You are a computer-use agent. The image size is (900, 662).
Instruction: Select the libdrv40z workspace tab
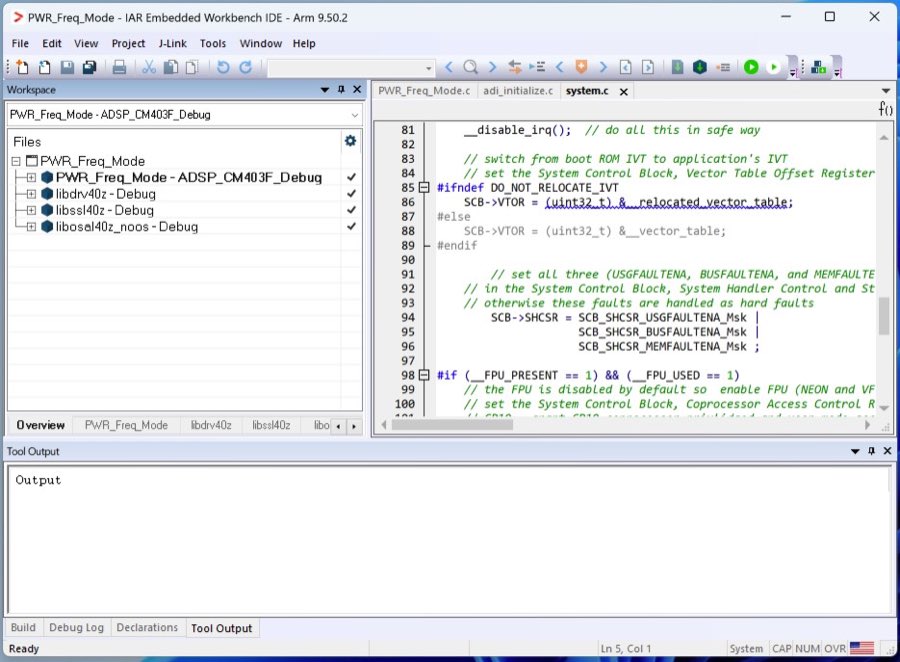point(211,425)
